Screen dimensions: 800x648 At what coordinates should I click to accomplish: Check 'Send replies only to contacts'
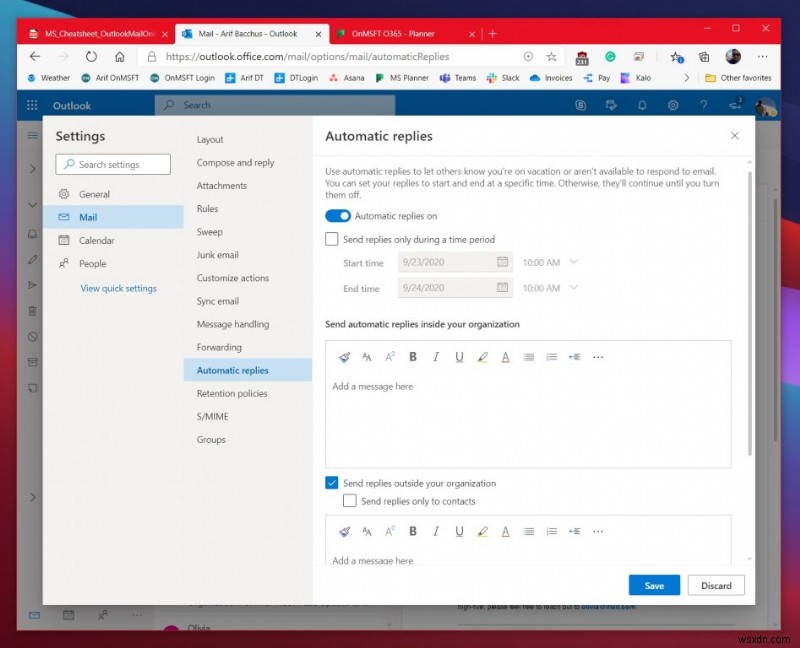click(350, 501)
